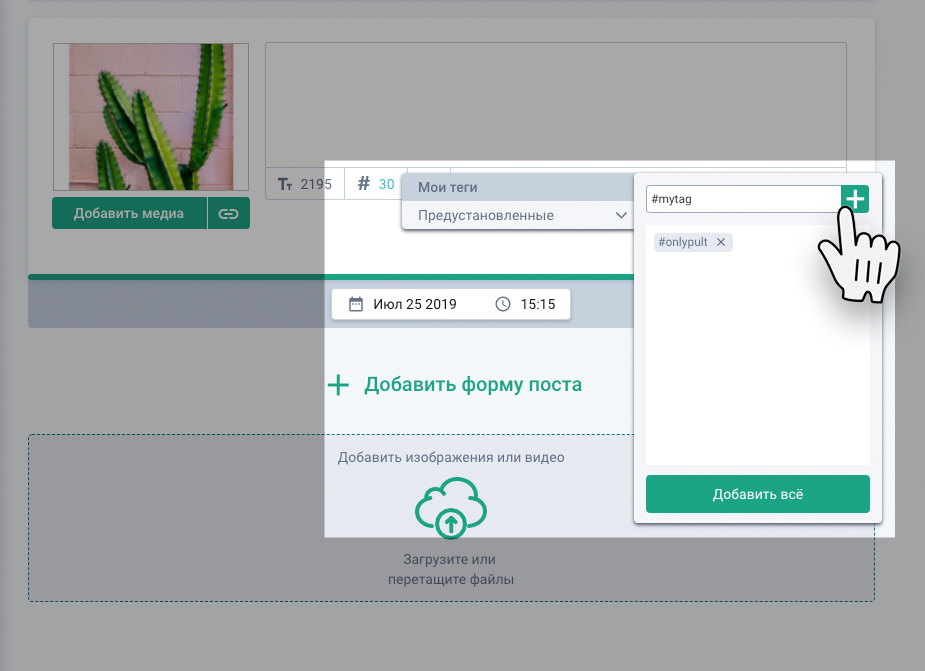Screen dimensions: 925x671
Task: Remove the #onlypult tag with the X
Action: click(720, 242)
